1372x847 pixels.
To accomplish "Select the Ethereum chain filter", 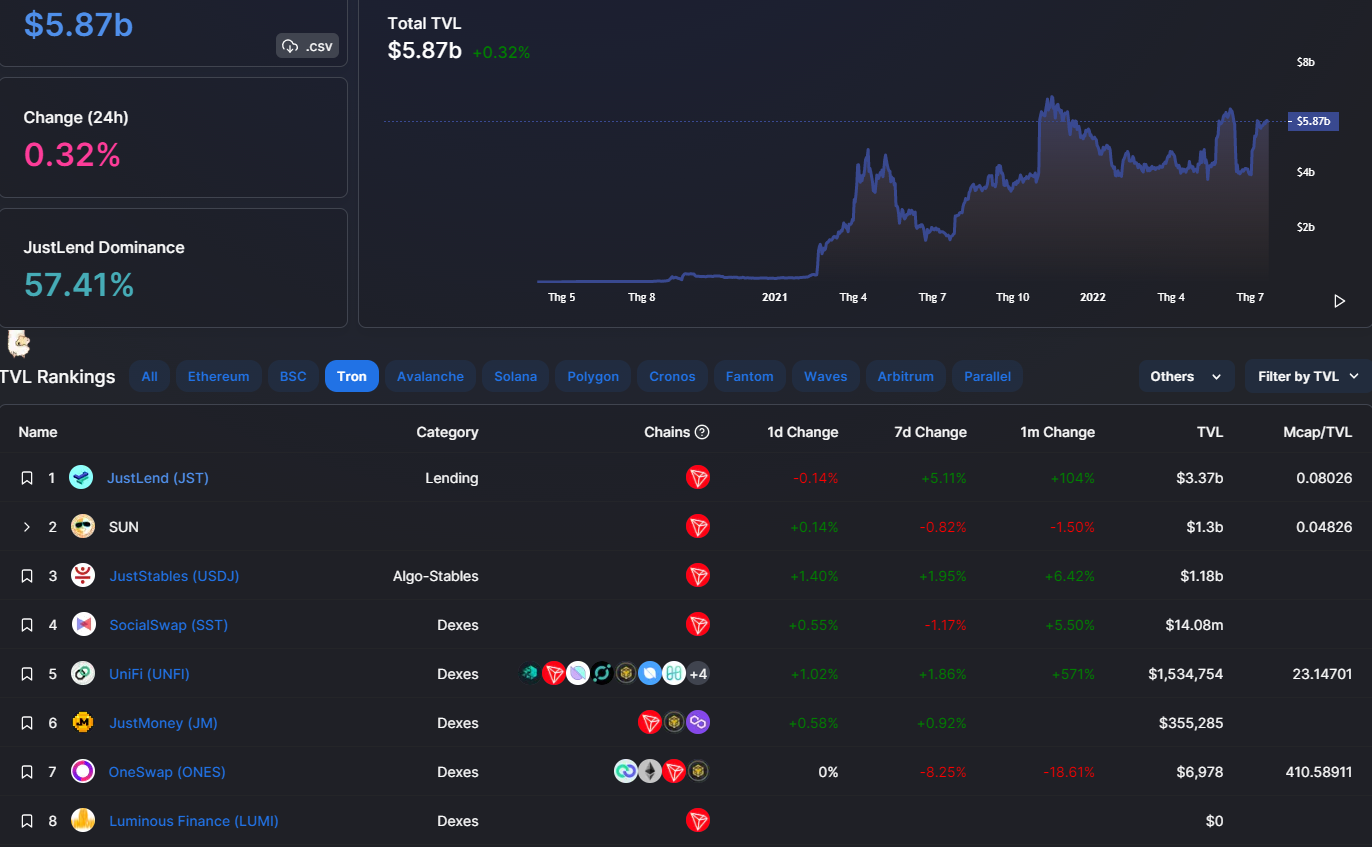I will [219, 376].
